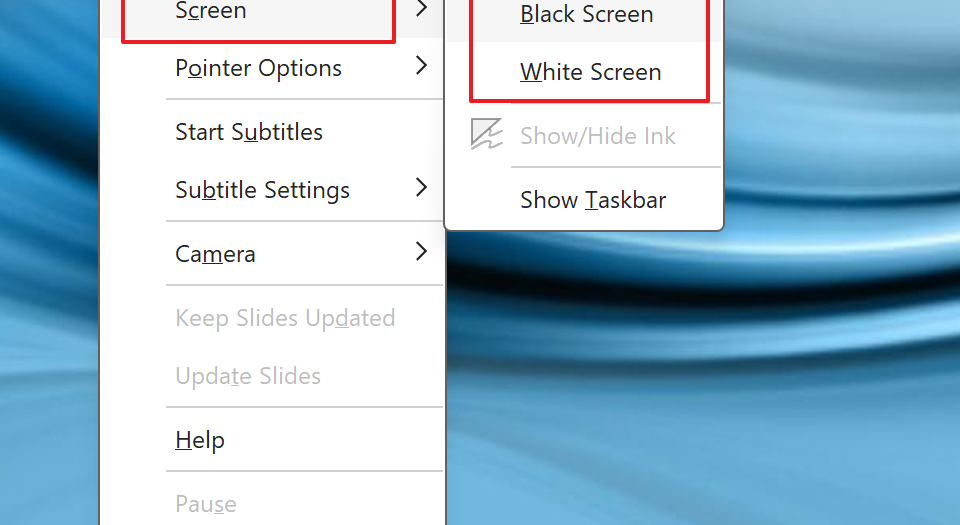The width and height of the screenshot is (960, 525).
Task: Expand the Pointer Options submenu arrow
Action: tap(421, 67)
